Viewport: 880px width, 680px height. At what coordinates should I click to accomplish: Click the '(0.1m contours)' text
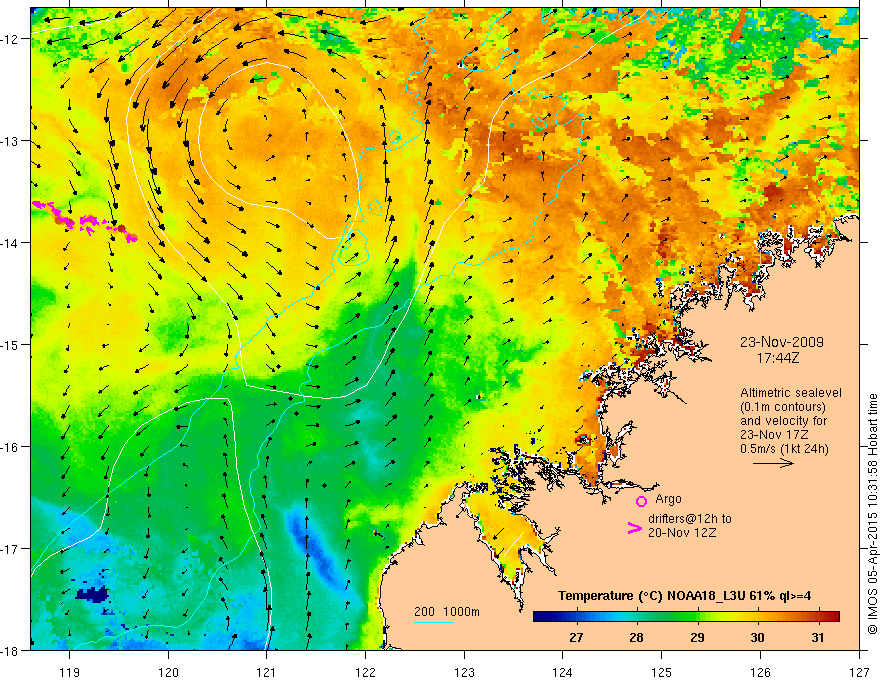point(783,407)
